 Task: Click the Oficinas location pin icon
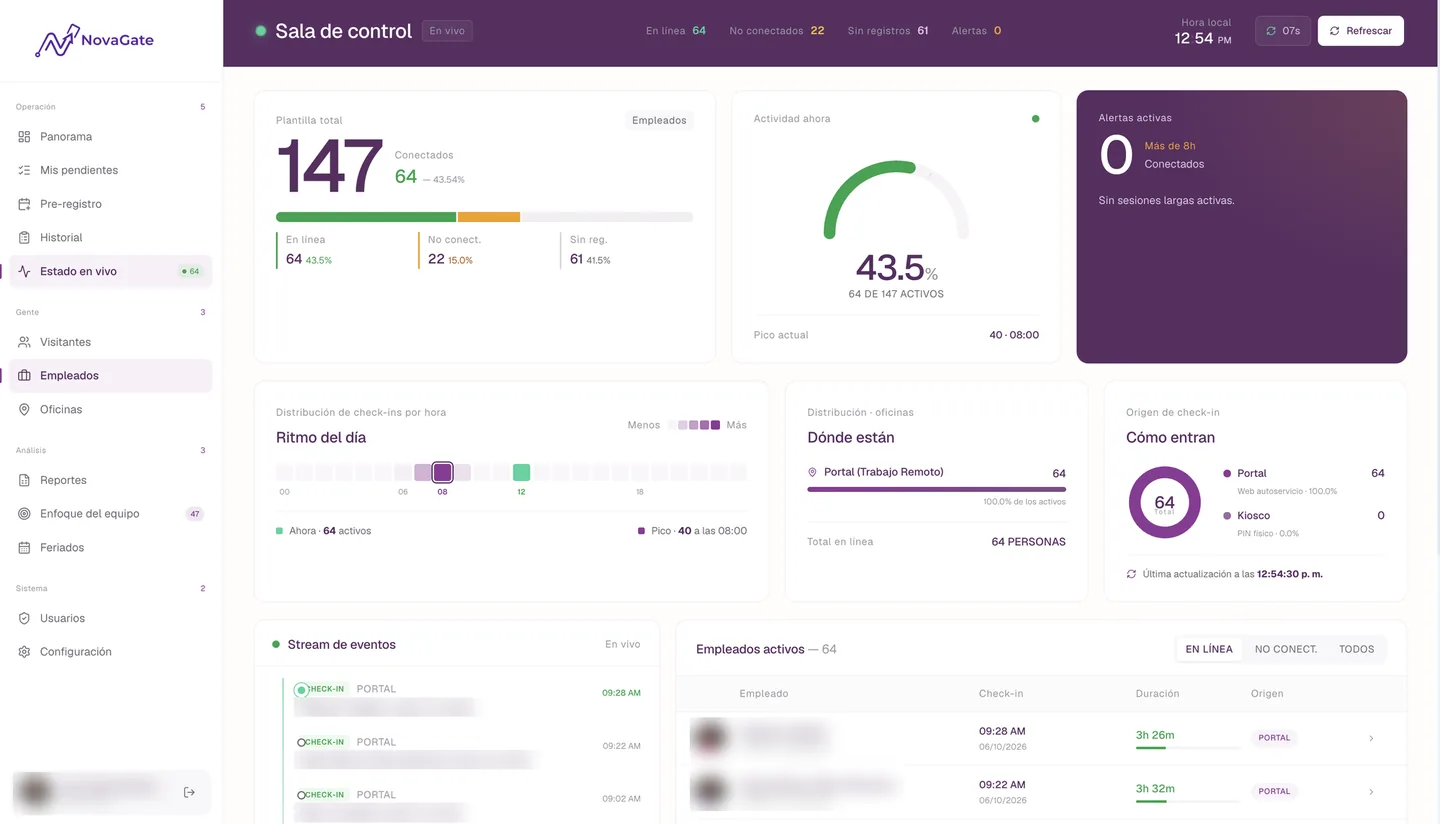[24, 409]
